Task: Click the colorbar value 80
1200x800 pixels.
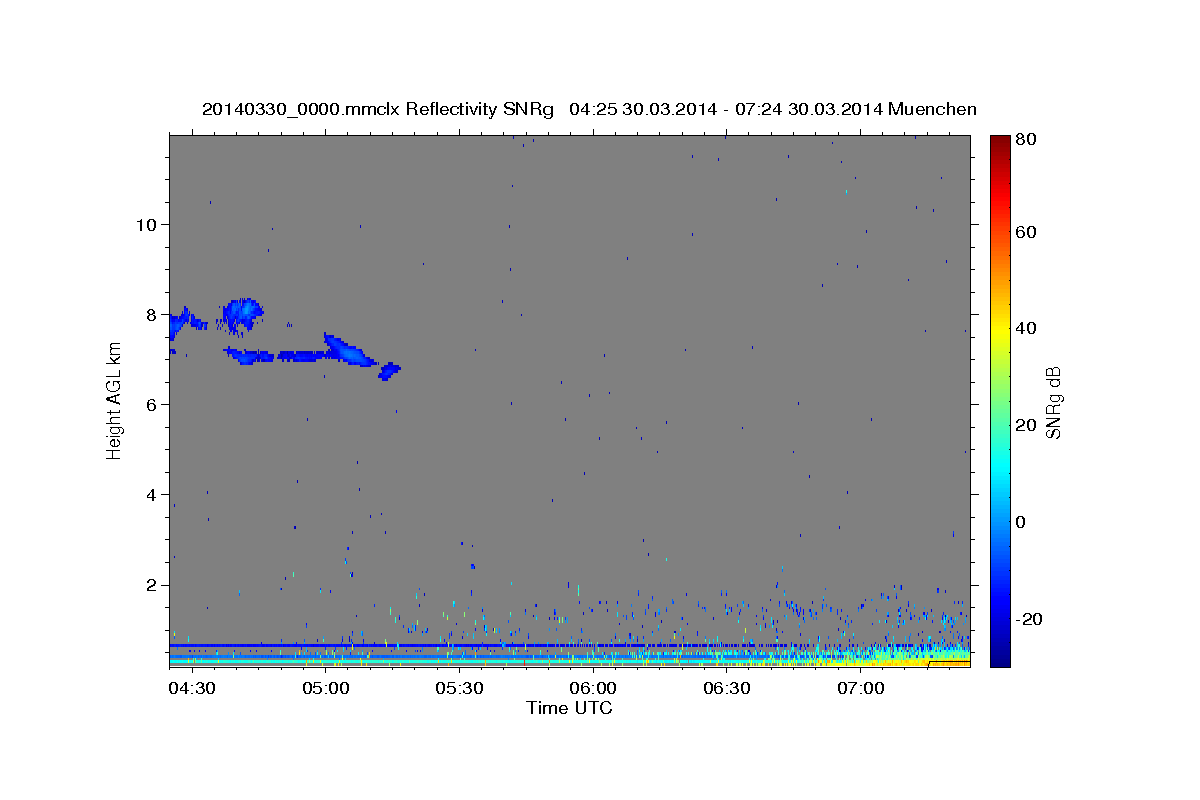Action: [x=1024, y=140]
